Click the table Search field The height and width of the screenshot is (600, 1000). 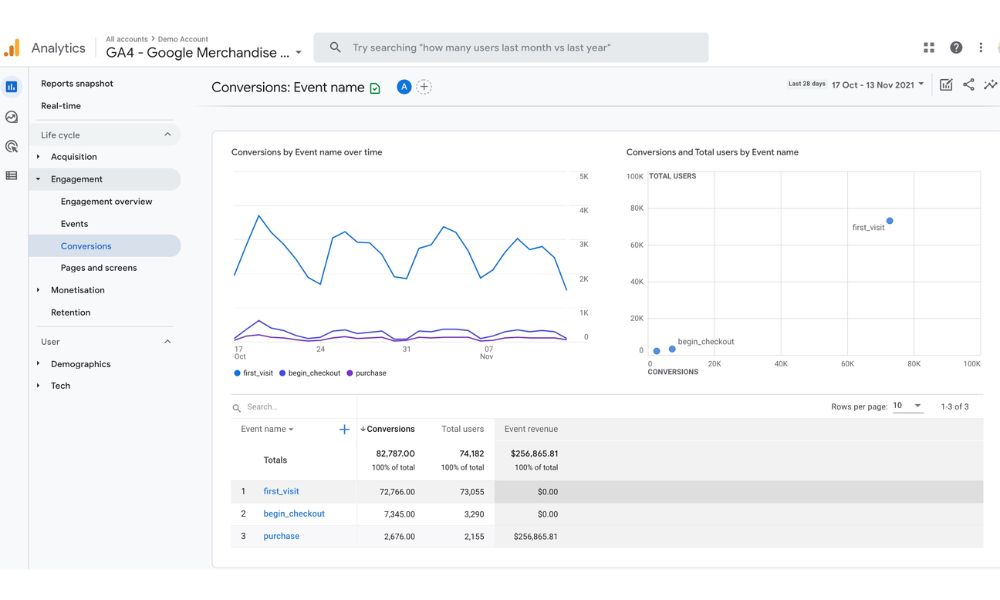(x=294, y=407)
